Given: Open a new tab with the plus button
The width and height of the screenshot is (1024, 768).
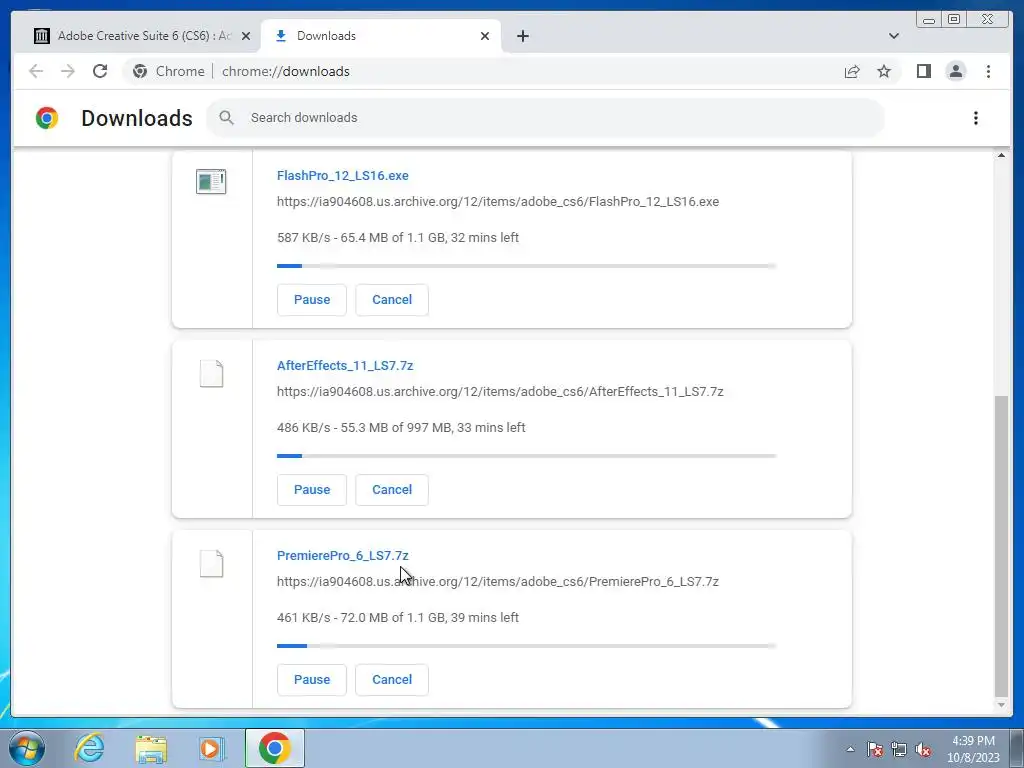Looking at the screenshot, I should [x=522, y=36].
